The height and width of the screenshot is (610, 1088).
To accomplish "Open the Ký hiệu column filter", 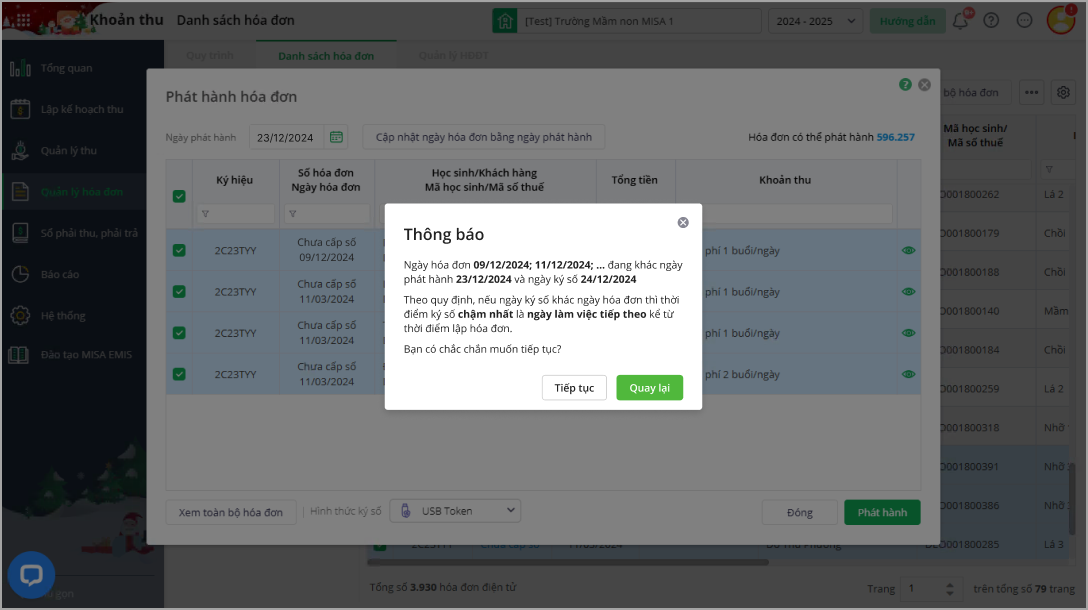I will 234,214.
